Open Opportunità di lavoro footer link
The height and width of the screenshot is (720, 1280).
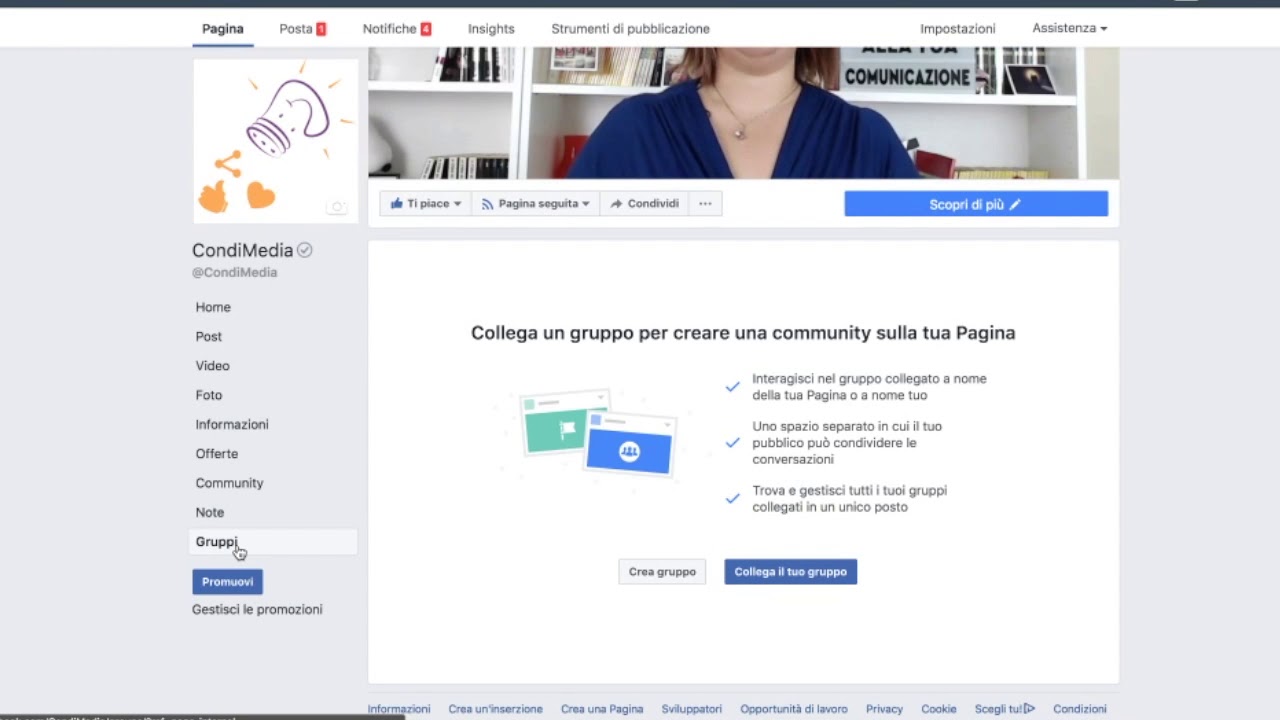(x=794, y=709)
